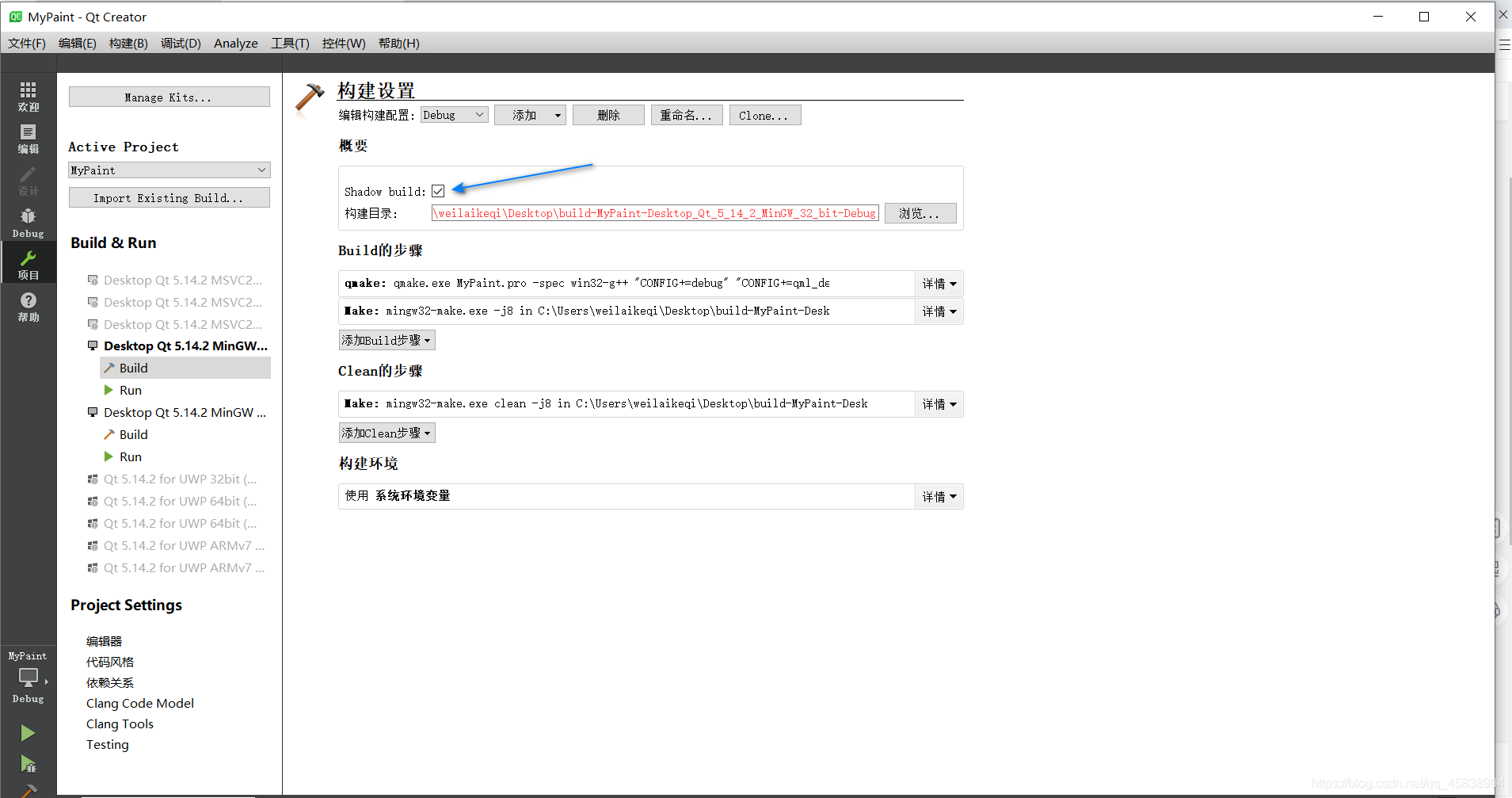Click hammer icon beside 构建设置 title

coord(309,98)
